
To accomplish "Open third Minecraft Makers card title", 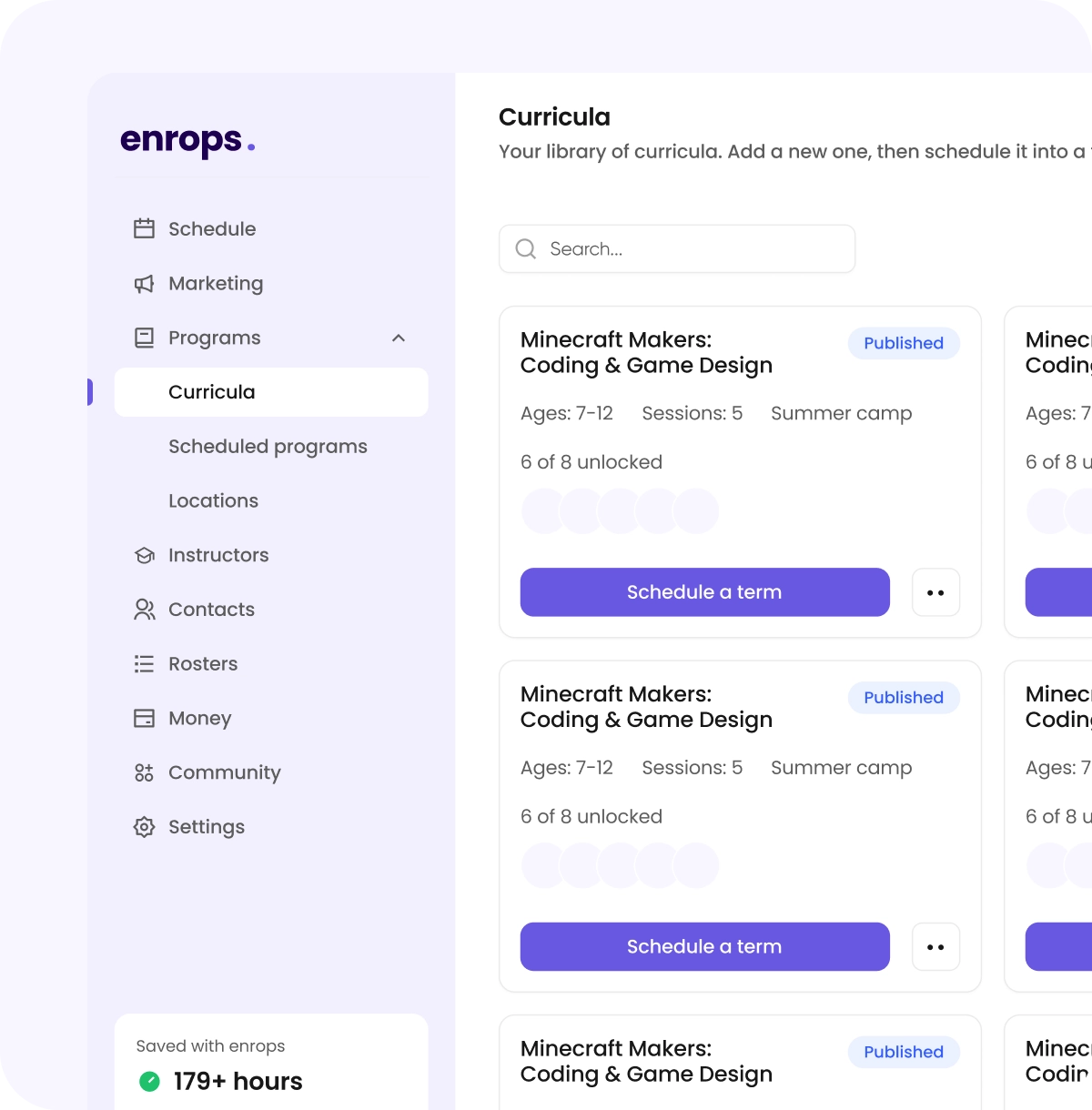I will point(646,1062).
